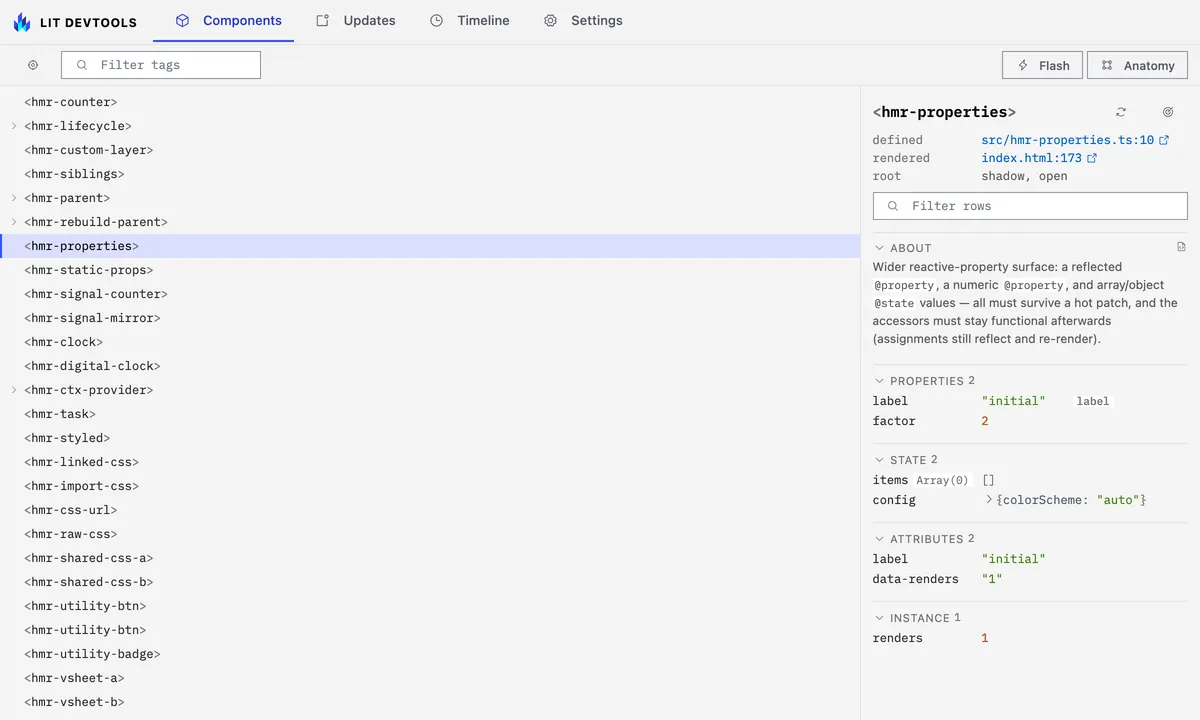Click the refresh icon next to hmr-properties heading

point(1121,112)
